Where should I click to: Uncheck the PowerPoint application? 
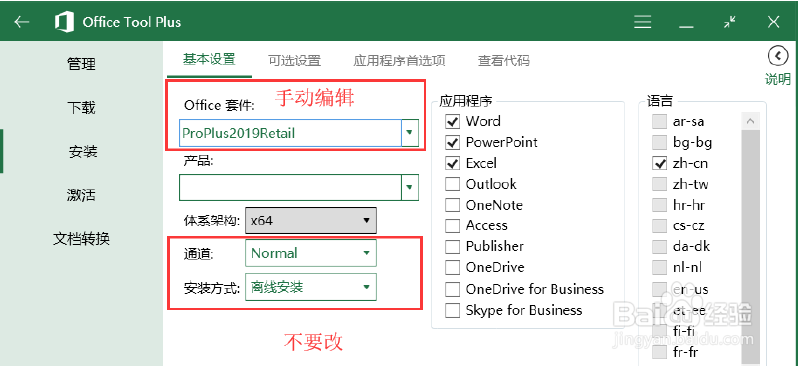[452, 142]
